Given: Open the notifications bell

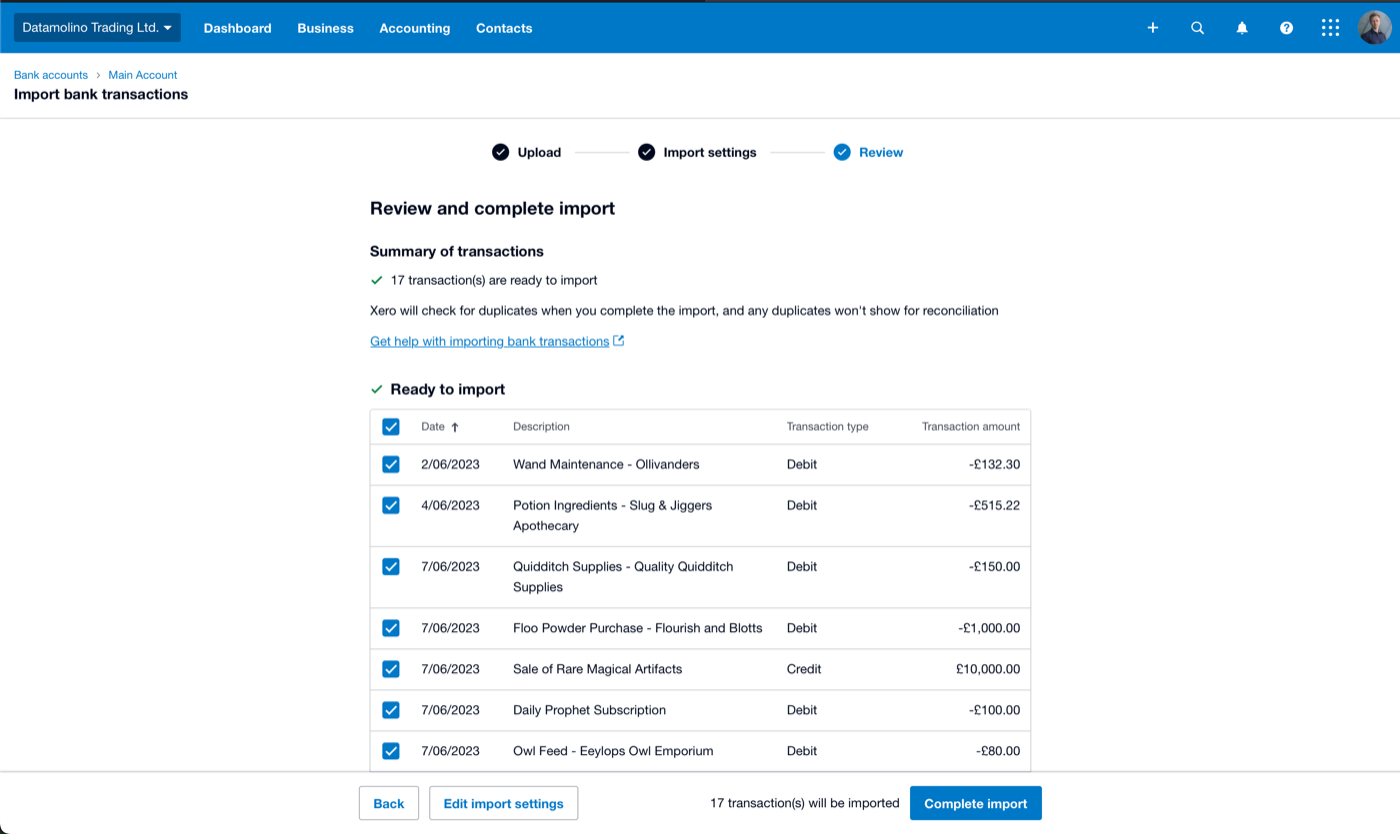Looking at the screenshot, I should coord(1241,28).
